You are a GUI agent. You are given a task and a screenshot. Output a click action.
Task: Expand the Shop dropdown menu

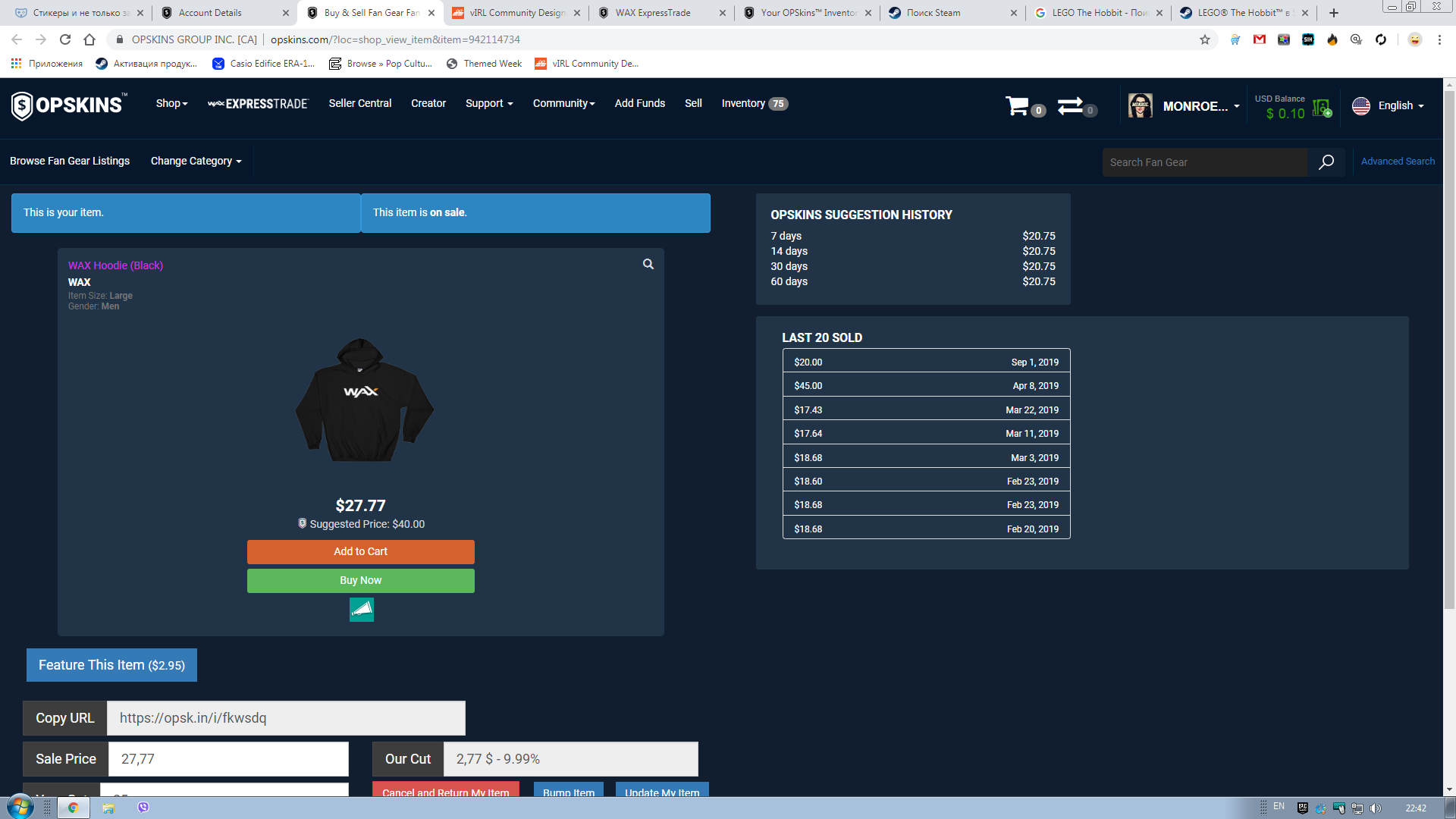(x=172, y=104)
